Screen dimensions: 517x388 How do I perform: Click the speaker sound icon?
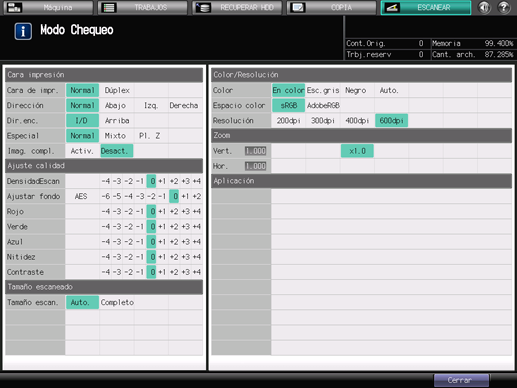pos(484,7)
